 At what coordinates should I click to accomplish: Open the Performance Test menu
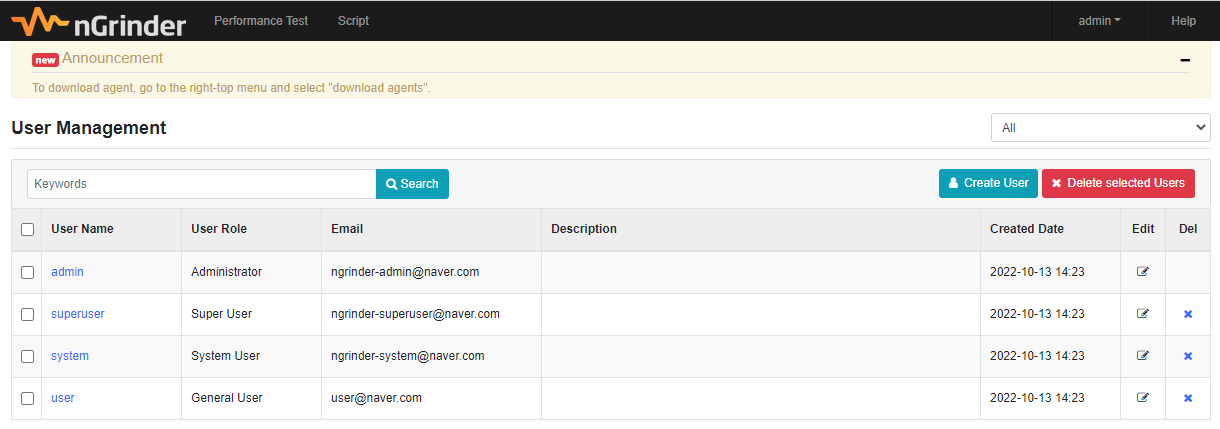click(261, 20)
